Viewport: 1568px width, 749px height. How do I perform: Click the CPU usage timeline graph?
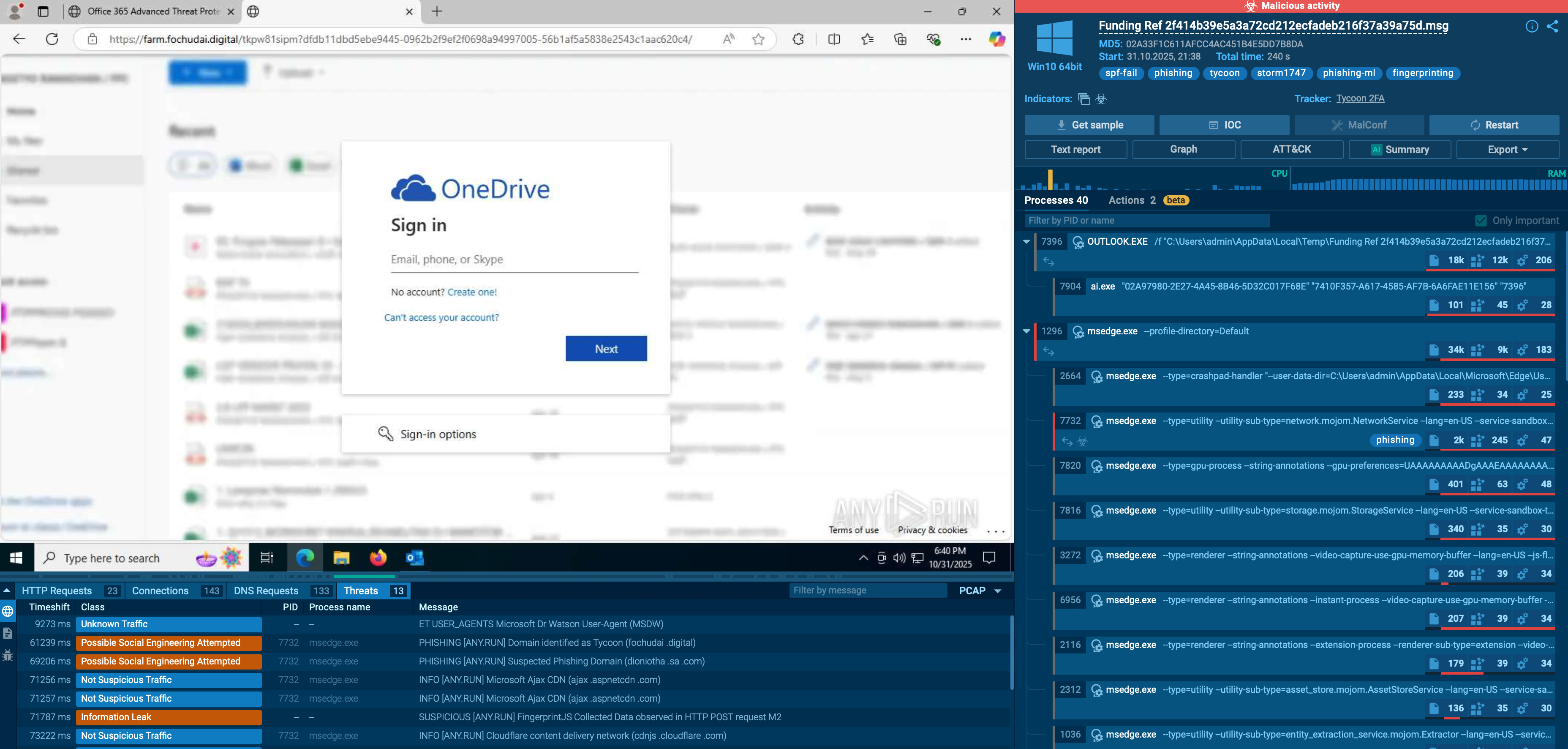coord(1150,181)
